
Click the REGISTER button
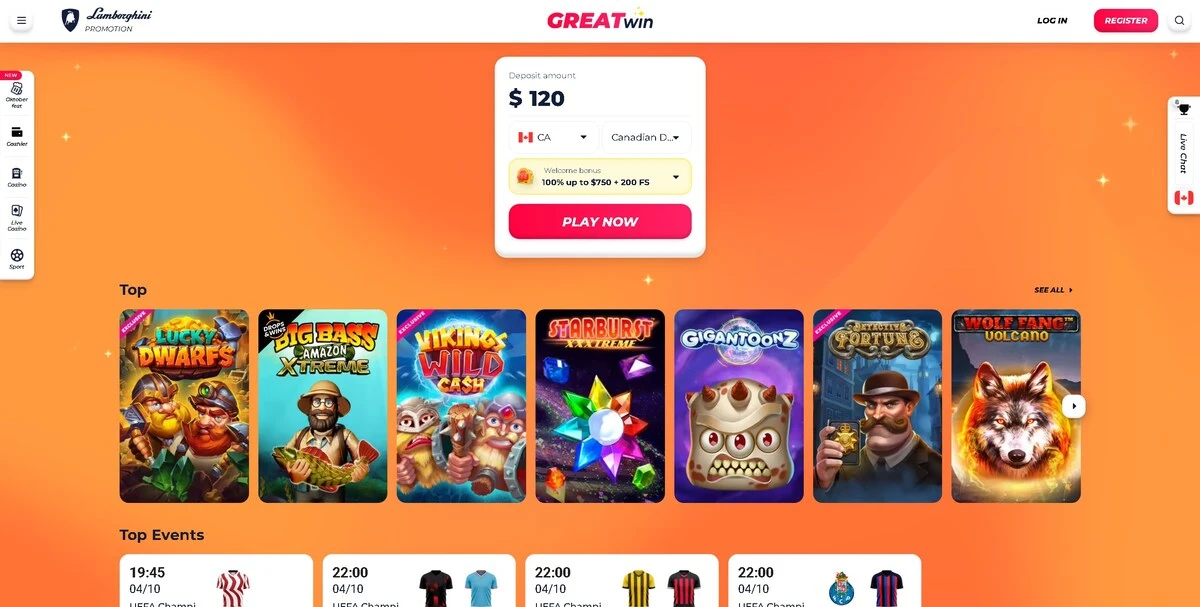1126,20
